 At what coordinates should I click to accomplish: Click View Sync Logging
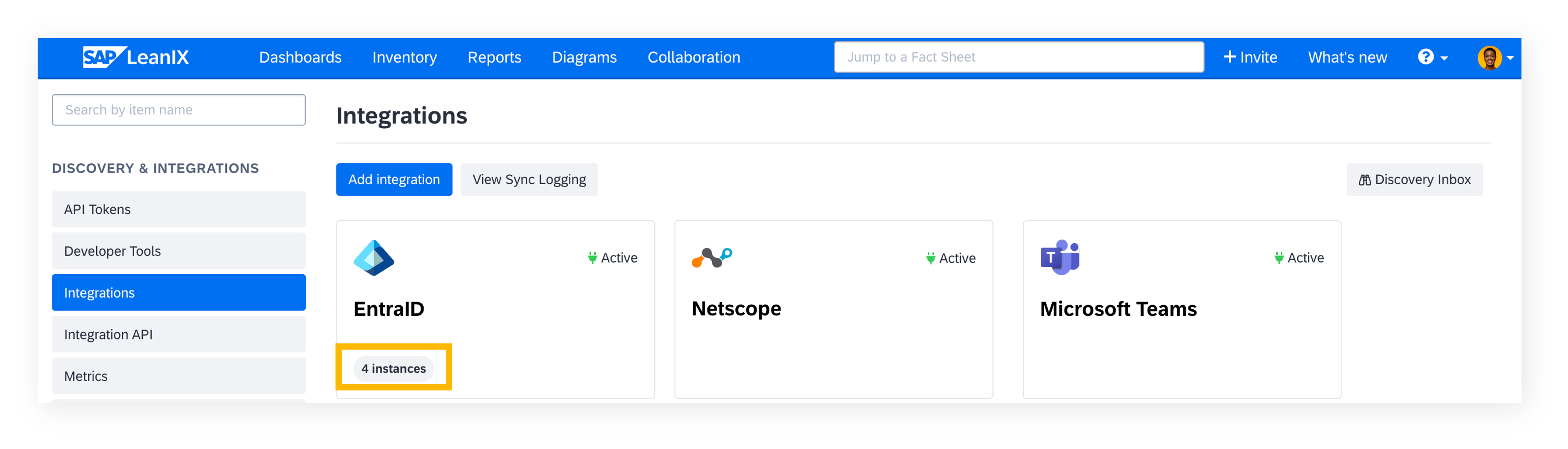529,179
